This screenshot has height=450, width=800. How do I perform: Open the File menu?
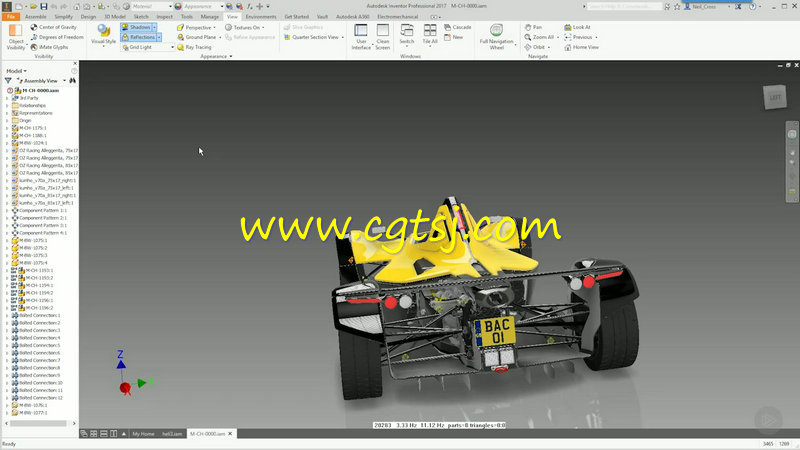(11, 17)
